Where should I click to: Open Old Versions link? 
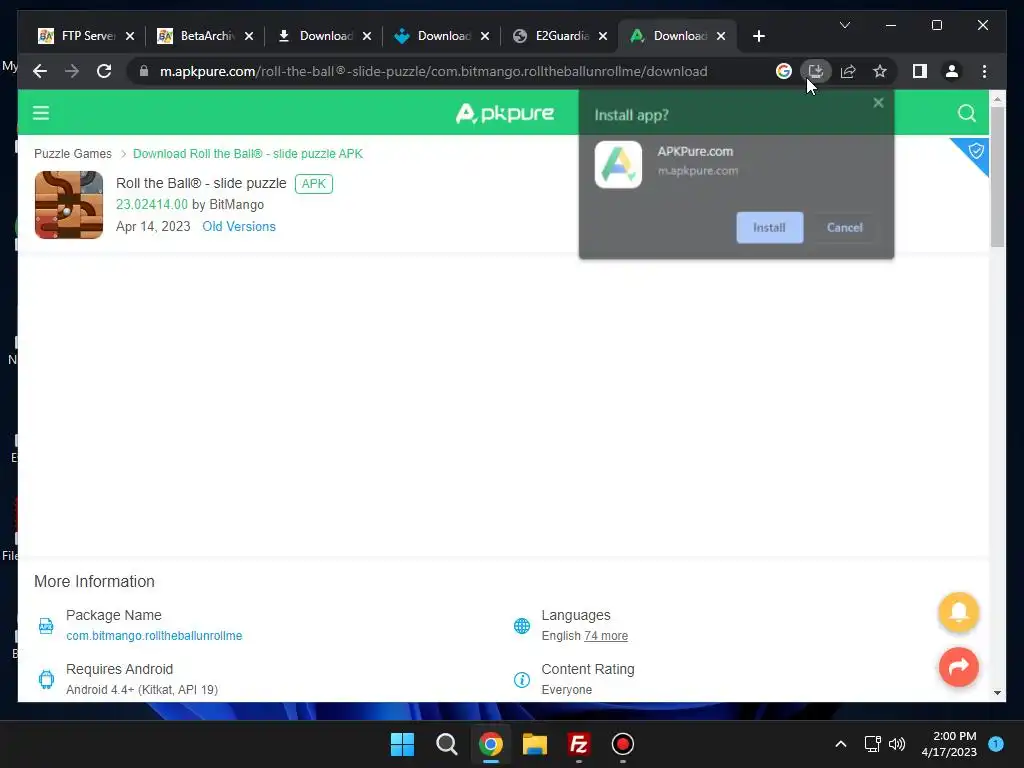[x=239, y=227]
